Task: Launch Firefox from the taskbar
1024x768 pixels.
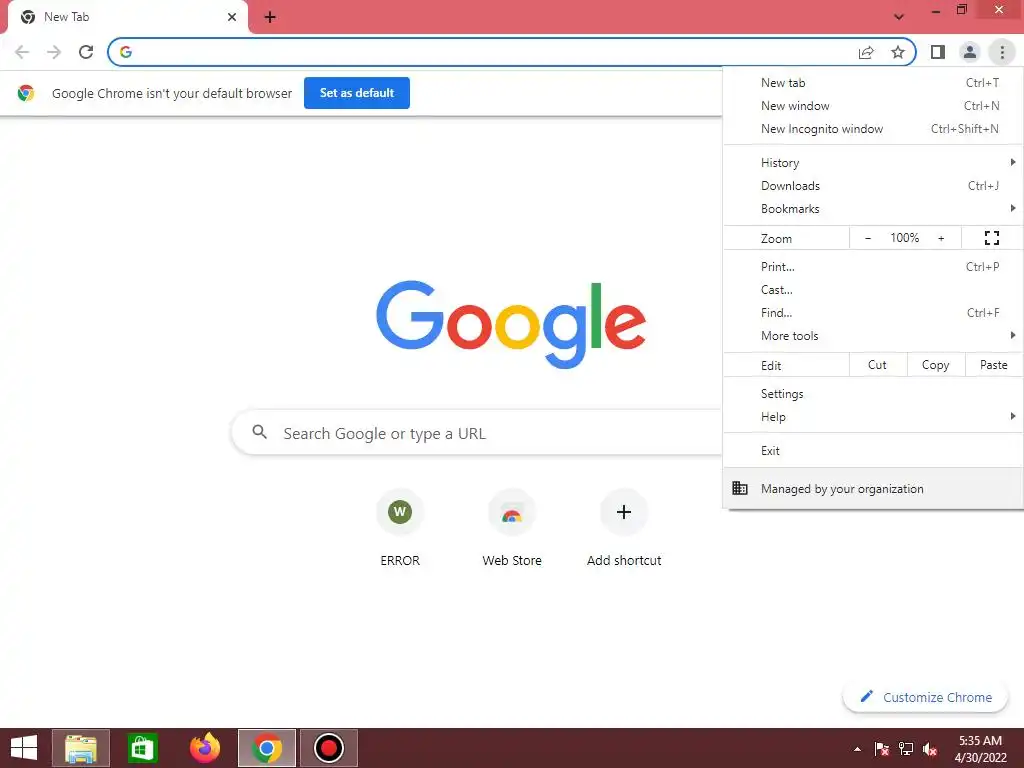Action: tap(205, 748)
